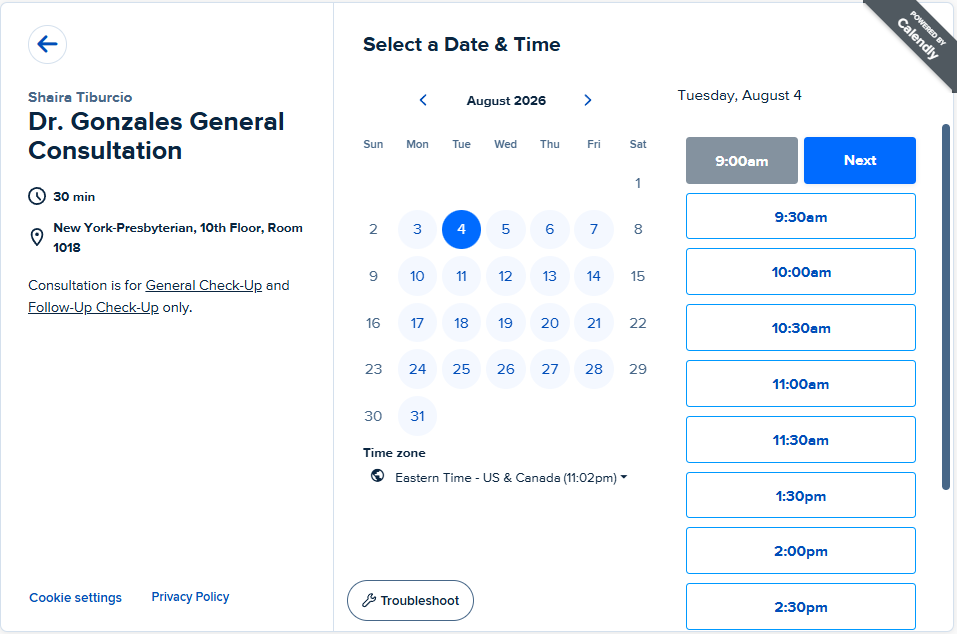Open the Privacy Policy link
The image size is (957, 634).
(x=190, y=597)
